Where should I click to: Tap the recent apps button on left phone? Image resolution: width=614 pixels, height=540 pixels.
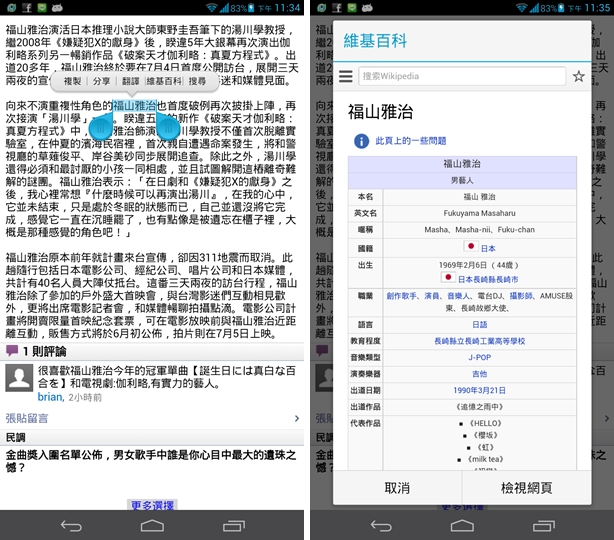coord(234,526)
